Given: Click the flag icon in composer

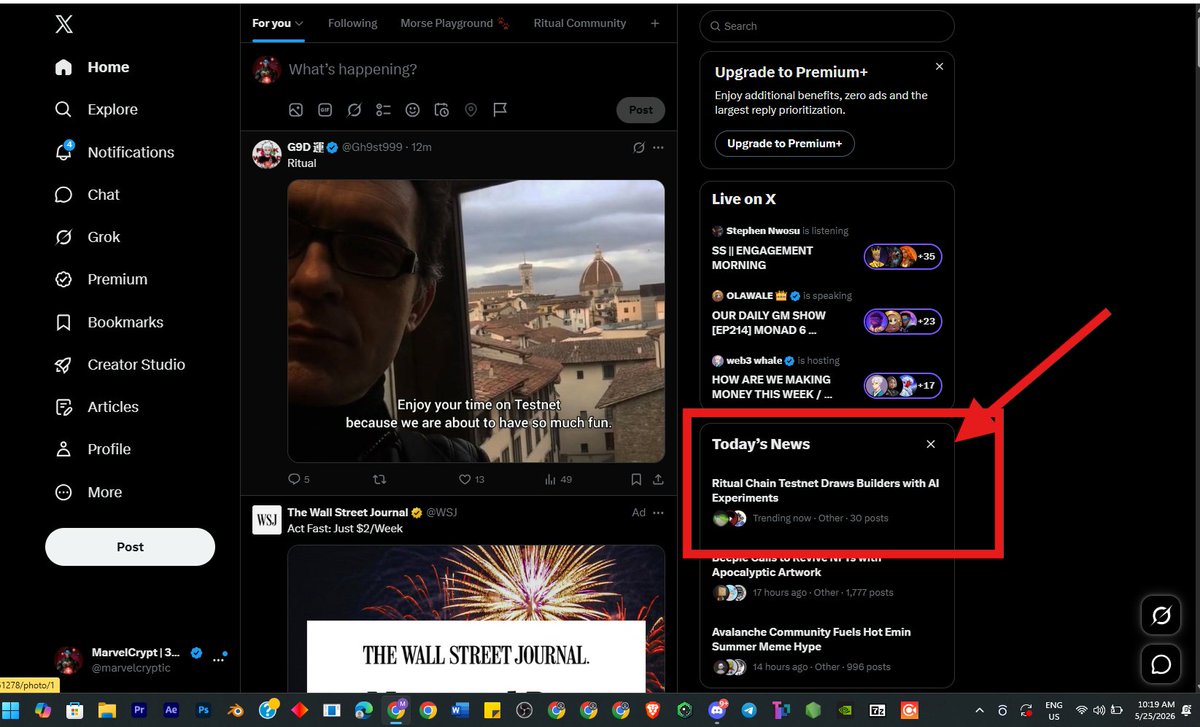Looking at the screenshot, I should pos(500,110).
